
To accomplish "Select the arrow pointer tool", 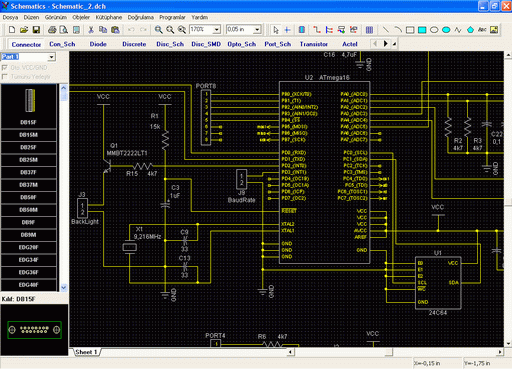I will (275, 30).
